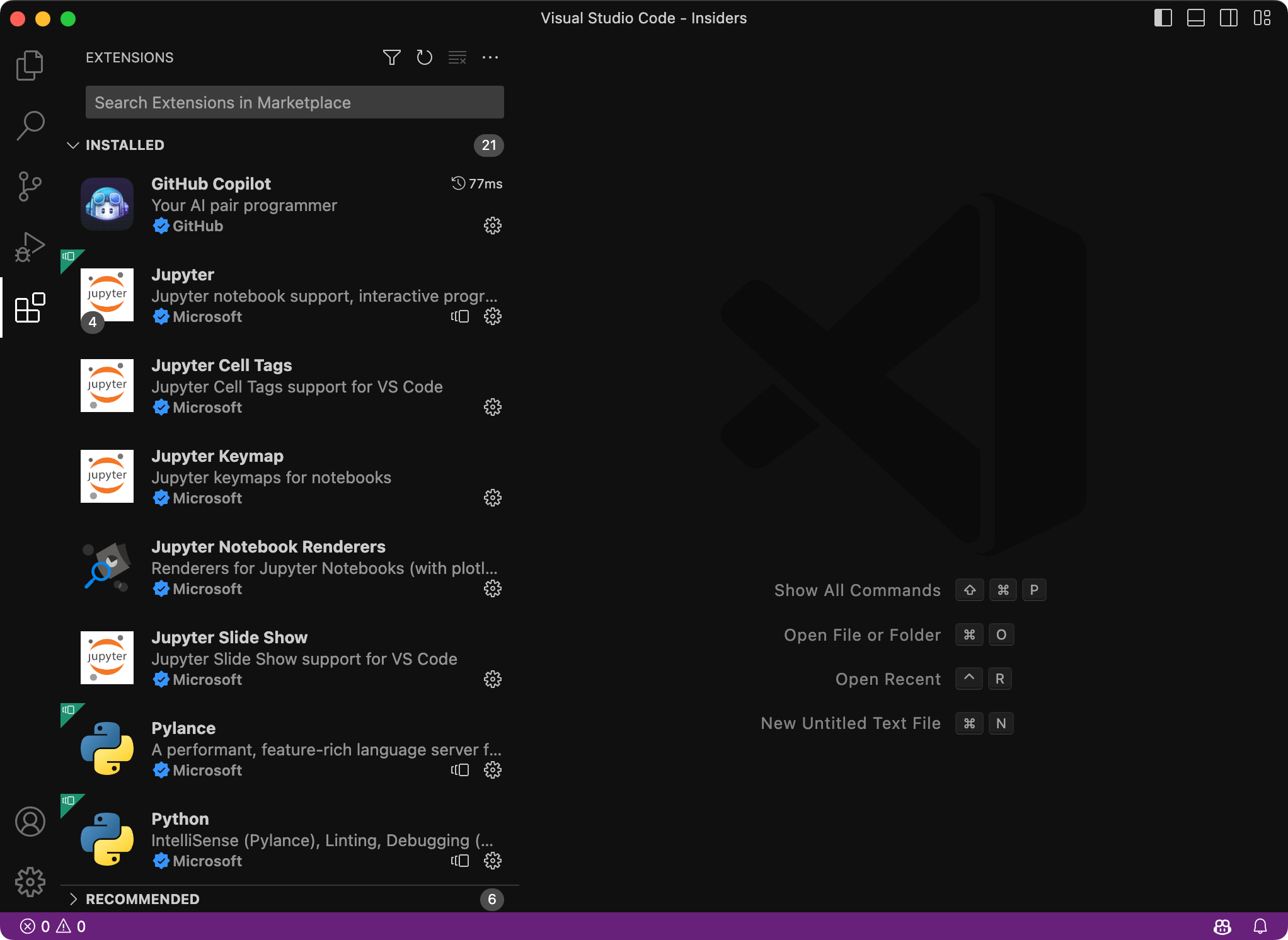Open manage gear for Pylance
The width and height of the screenshot is (1288, 940).
(492, 770)
